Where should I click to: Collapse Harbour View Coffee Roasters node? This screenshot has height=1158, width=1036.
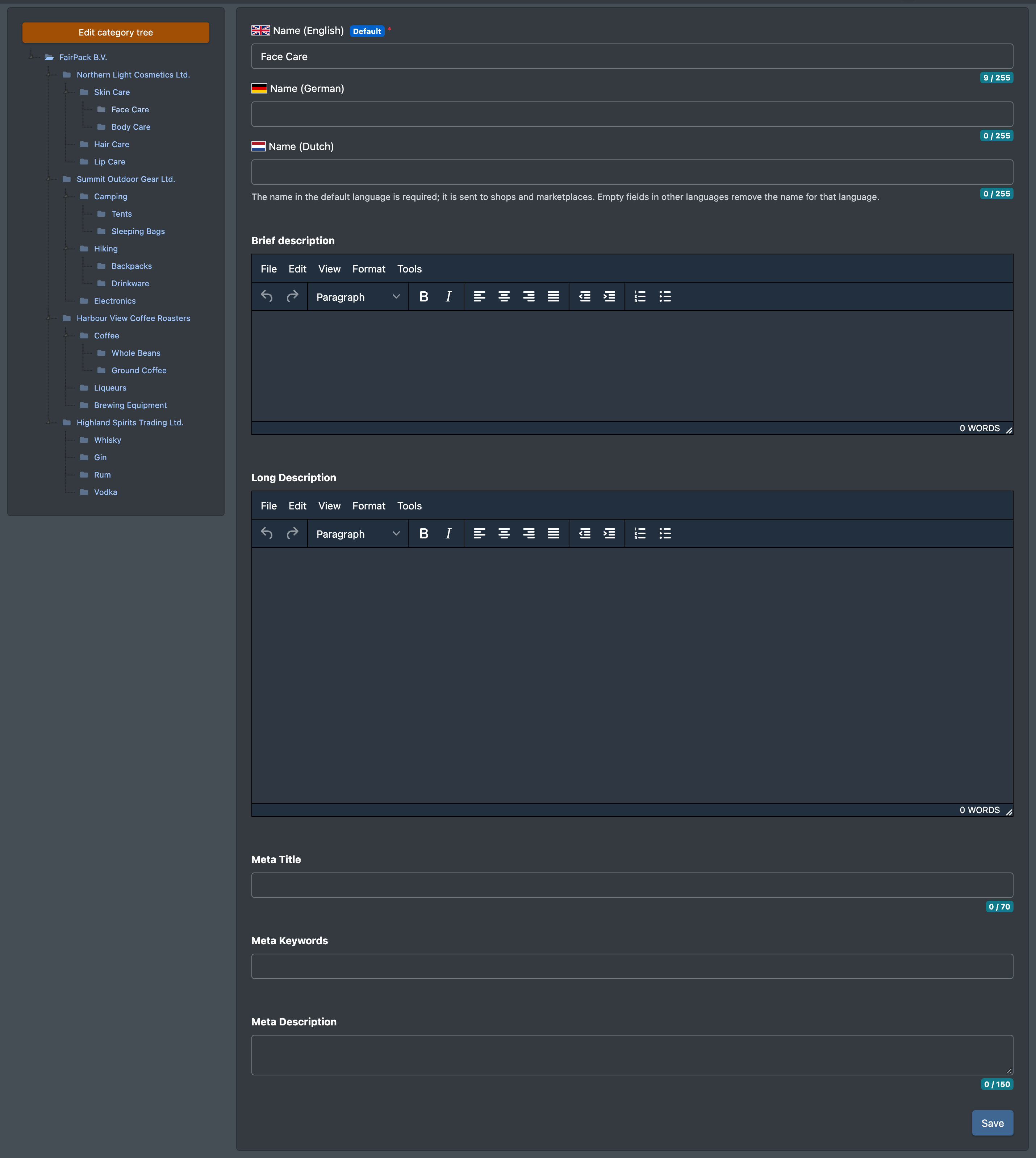[49, 318]
